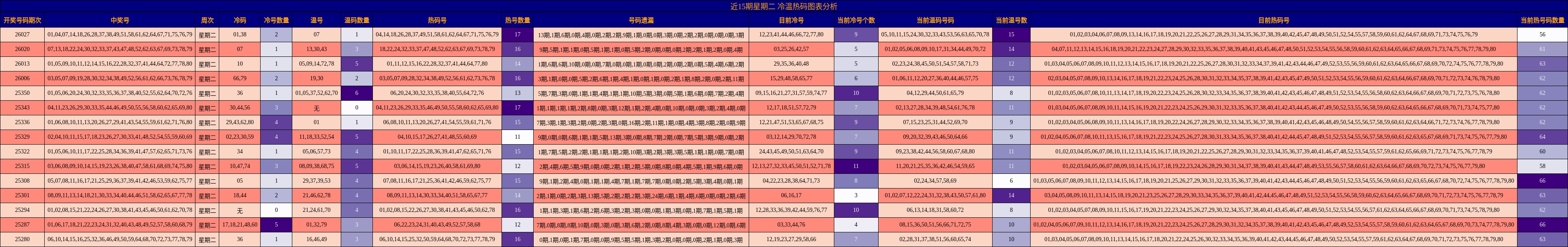Click the 温码数量 column header
Image resolution: width=1568 pixels, height=247 pixels.
[357, 20]
